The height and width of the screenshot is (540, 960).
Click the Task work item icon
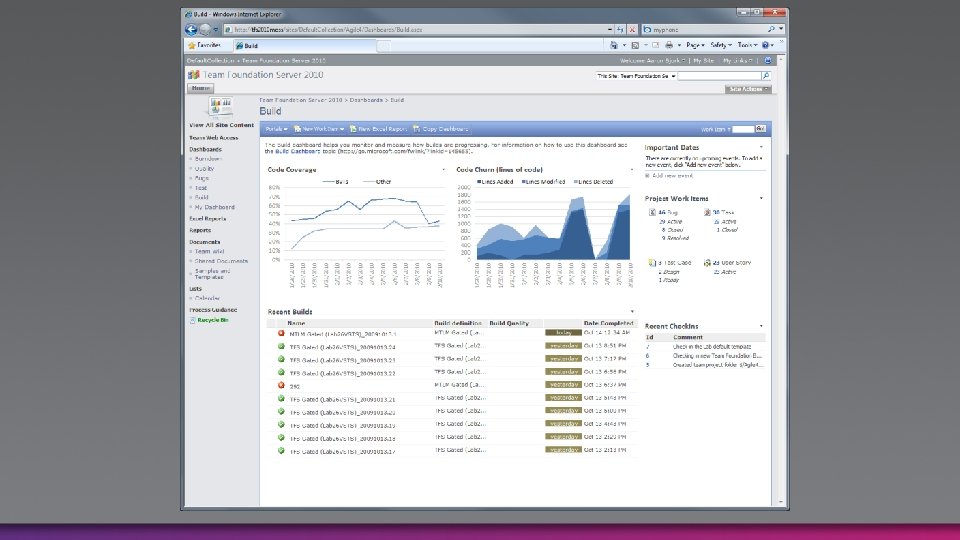pos(707,212)
